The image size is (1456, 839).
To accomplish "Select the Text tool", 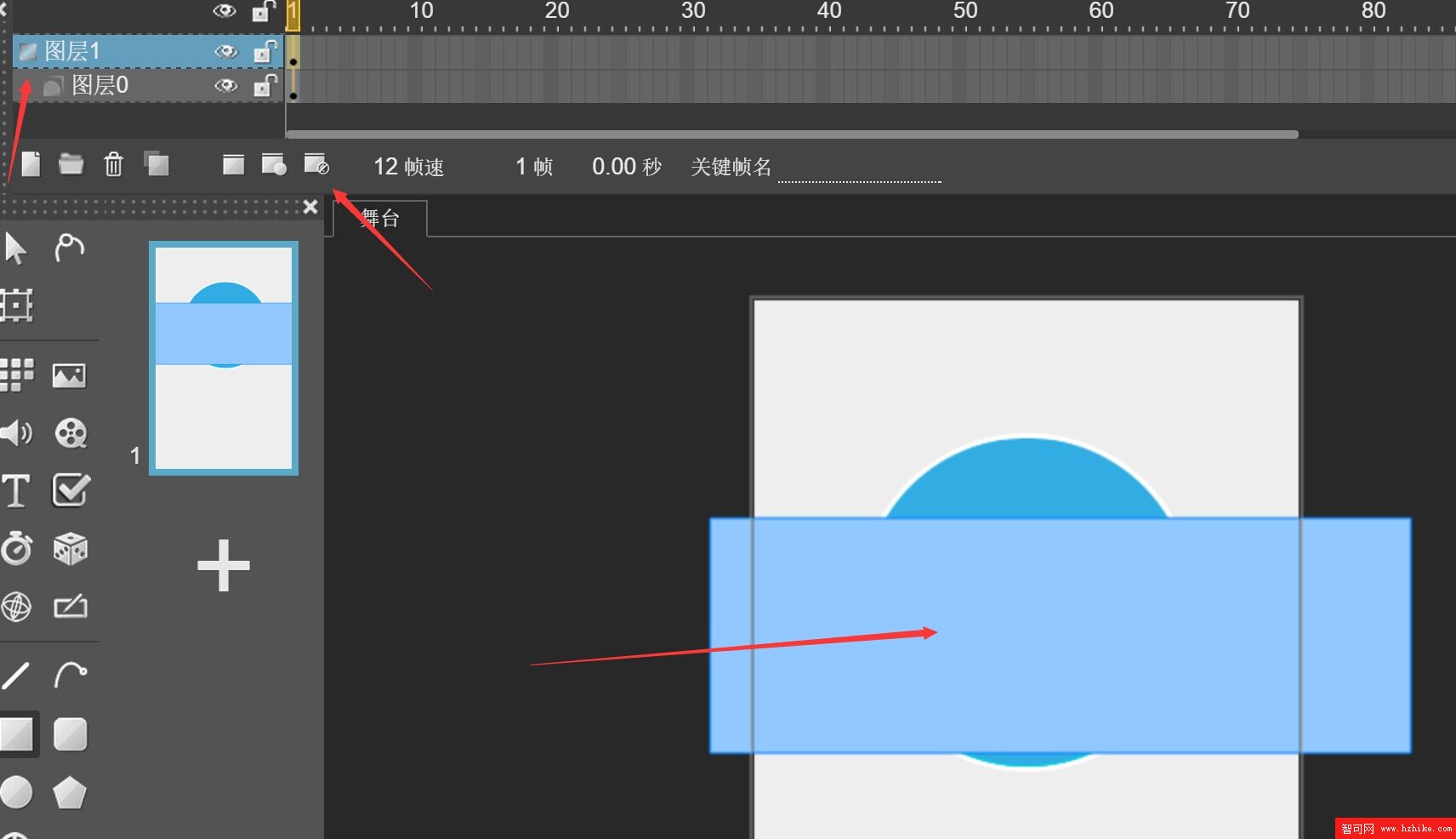I will click(x=16, y=491).
